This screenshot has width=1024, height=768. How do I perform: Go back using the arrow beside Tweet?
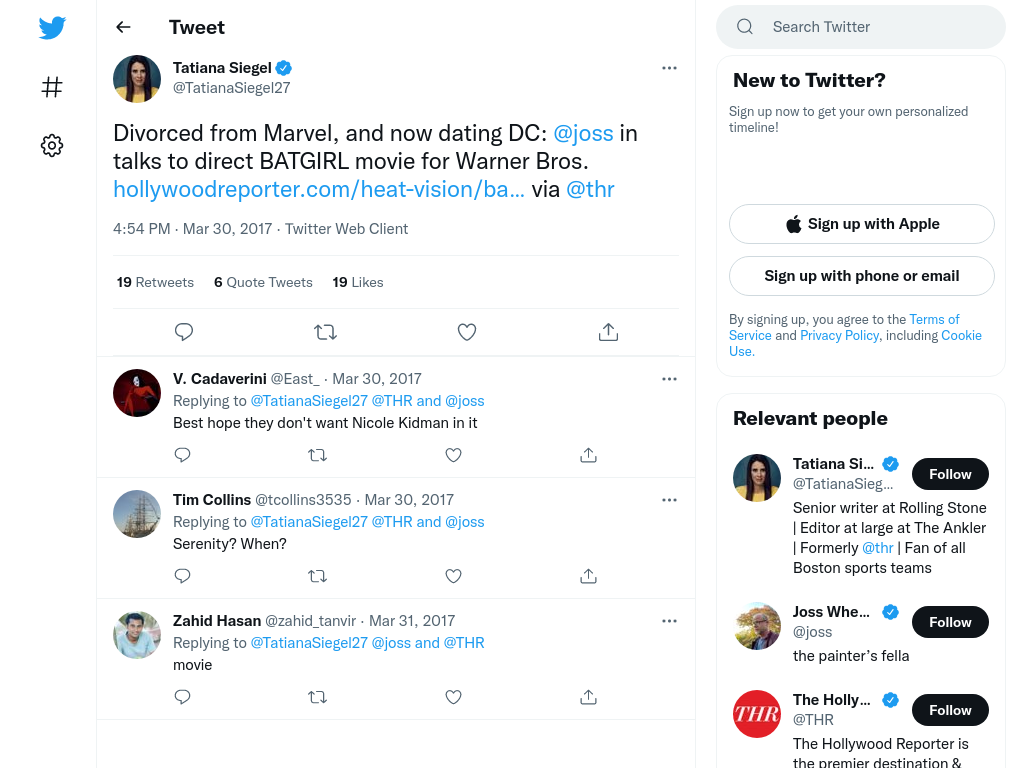[x=123, y=27]
